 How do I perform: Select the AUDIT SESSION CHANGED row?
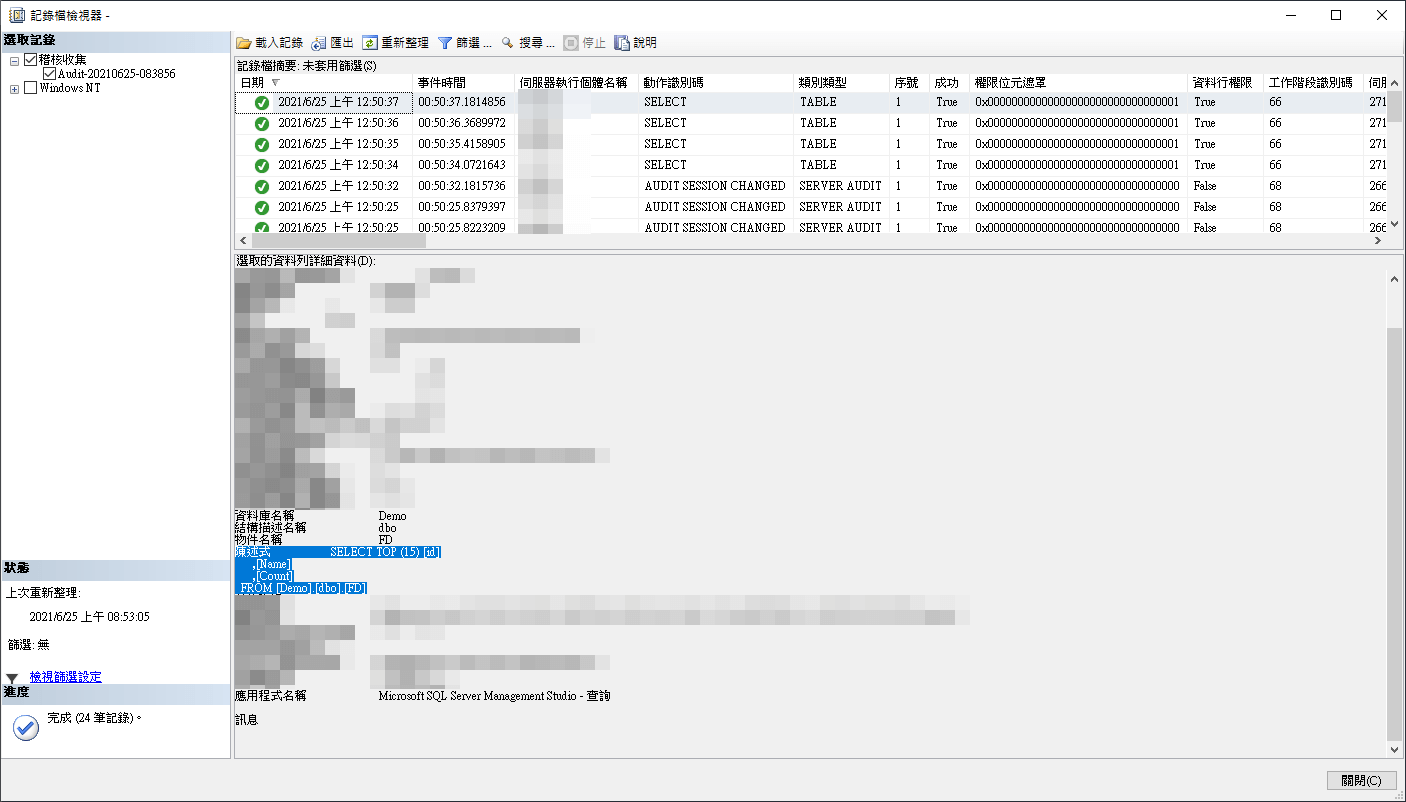tap(715, 185)
